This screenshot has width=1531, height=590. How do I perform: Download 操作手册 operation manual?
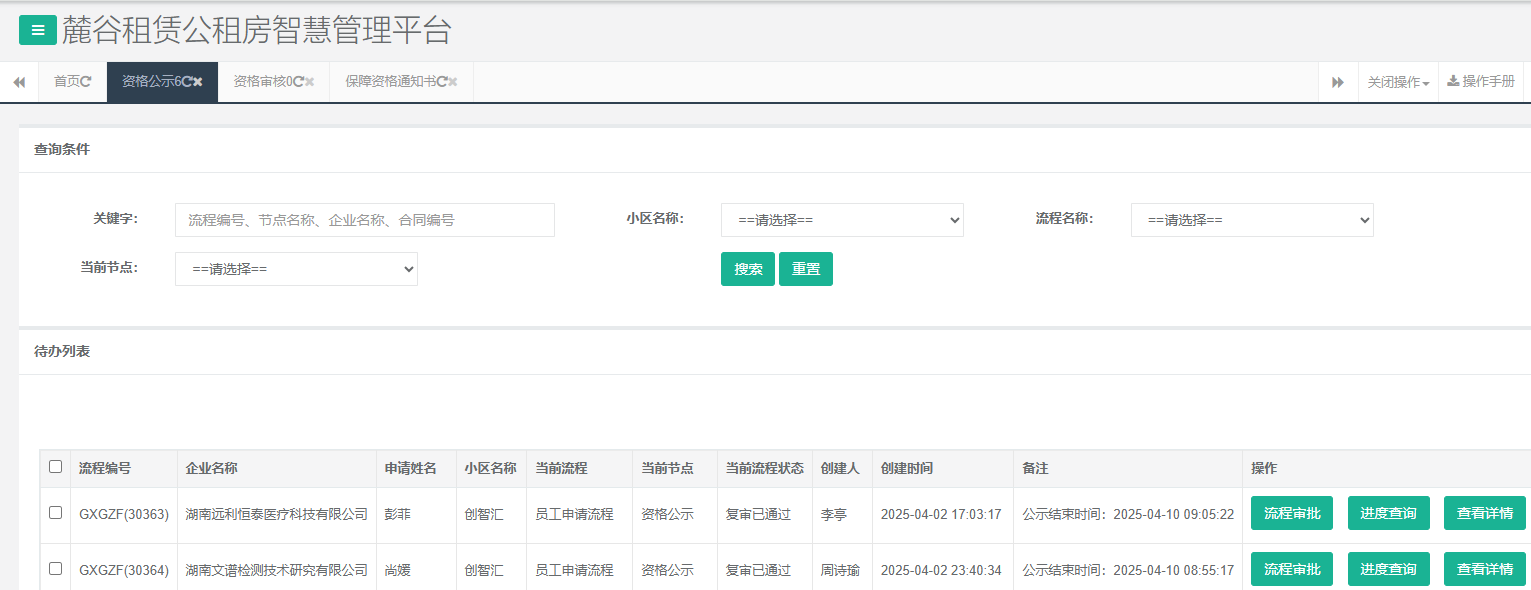click(1481, 82)
